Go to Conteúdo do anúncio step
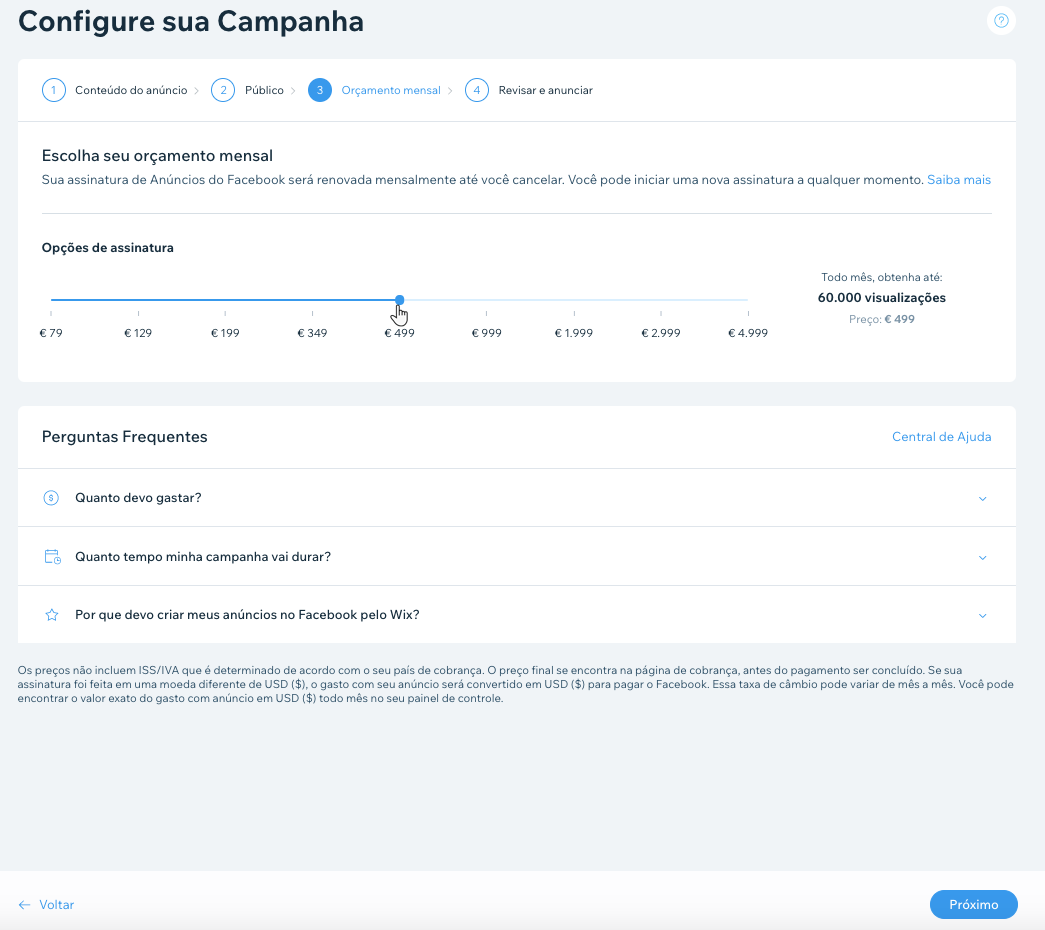 pyautogui.click(x=131, y=90)
